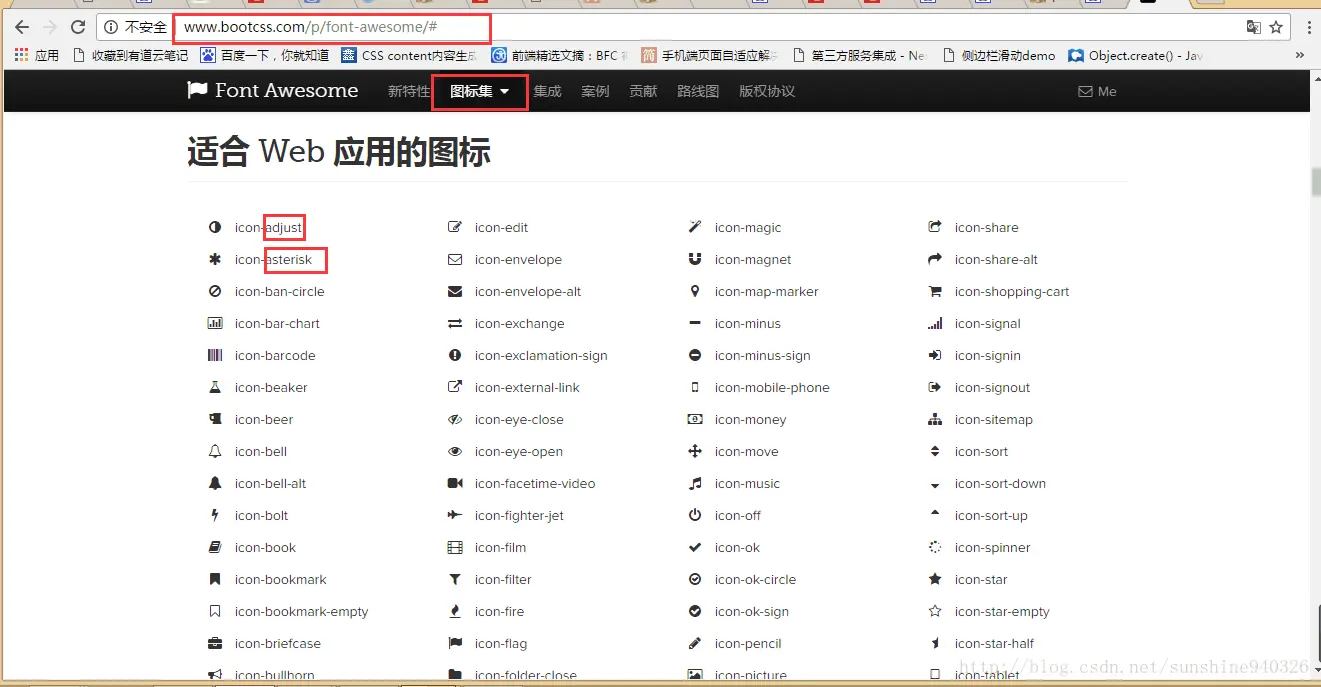Screen dimensions: 1321x687
Task: Click the icon-bookmark-empty label
Action: tap(301, 611)
